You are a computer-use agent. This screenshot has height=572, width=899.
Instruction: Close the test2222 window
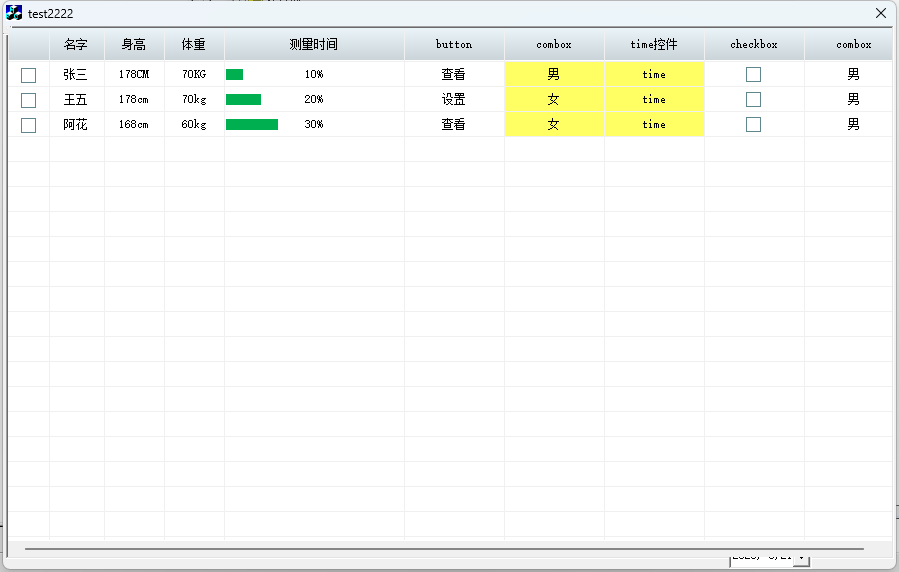tap(881, 13)
